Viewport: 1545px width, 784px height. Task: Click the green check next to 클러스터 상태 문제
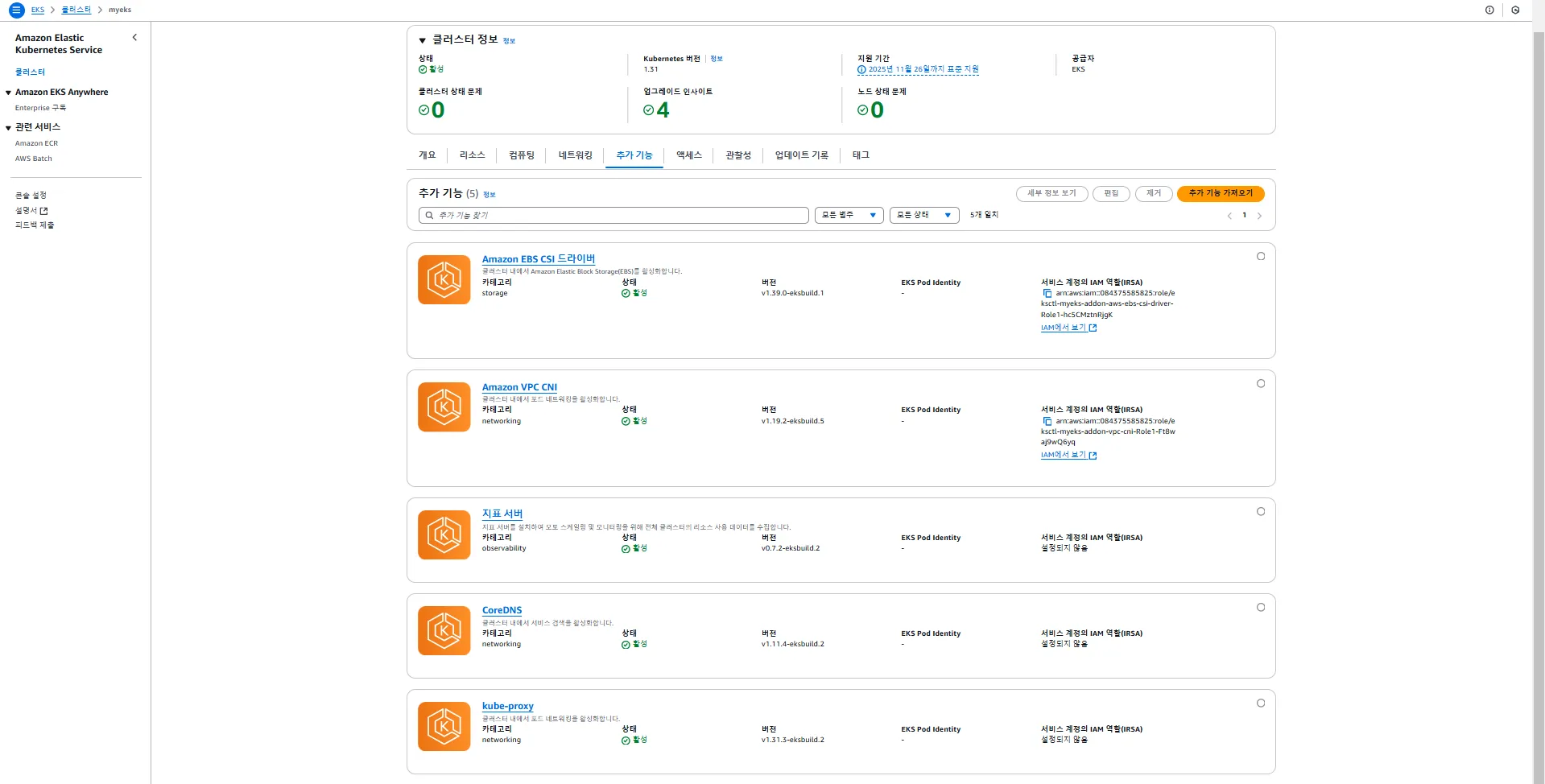[423, 110]
